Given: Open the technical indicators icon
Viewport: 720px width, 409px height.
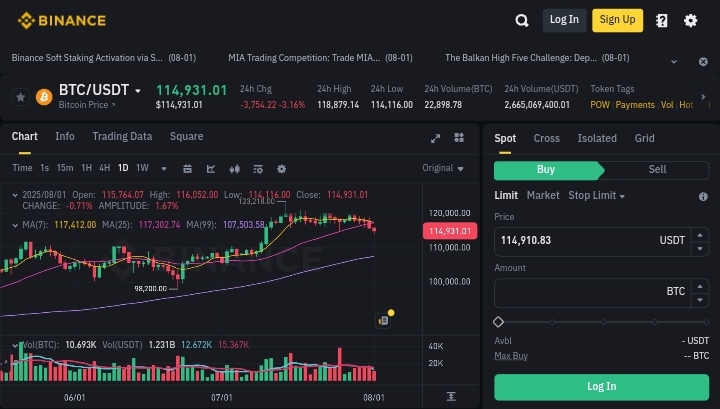Looking at the screenshot, I should [x=211, y=169].
